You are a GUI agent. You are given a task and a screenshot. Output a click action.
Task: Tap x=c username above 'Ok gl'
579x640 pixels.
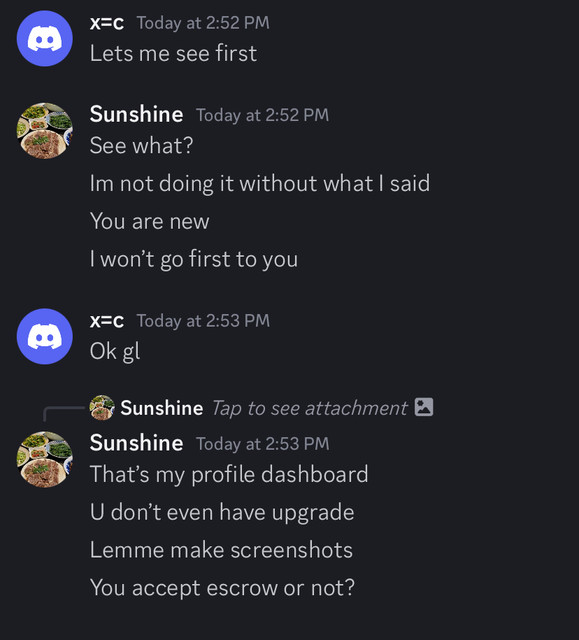[106, 320]
